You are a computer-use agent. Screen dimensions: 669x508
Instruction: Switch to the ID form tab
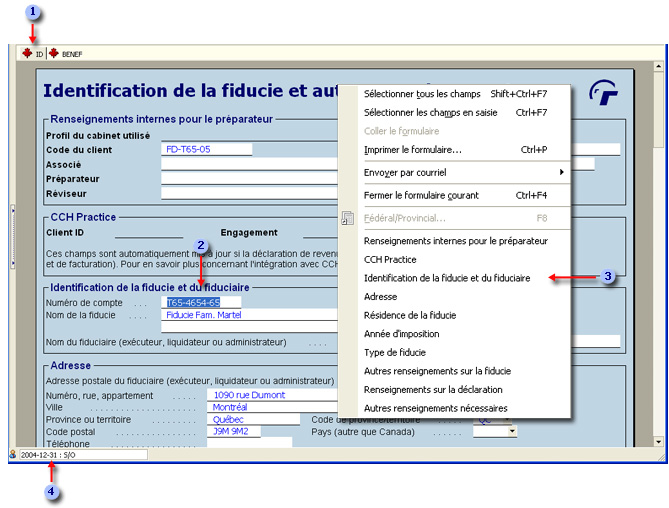point(33,54)
